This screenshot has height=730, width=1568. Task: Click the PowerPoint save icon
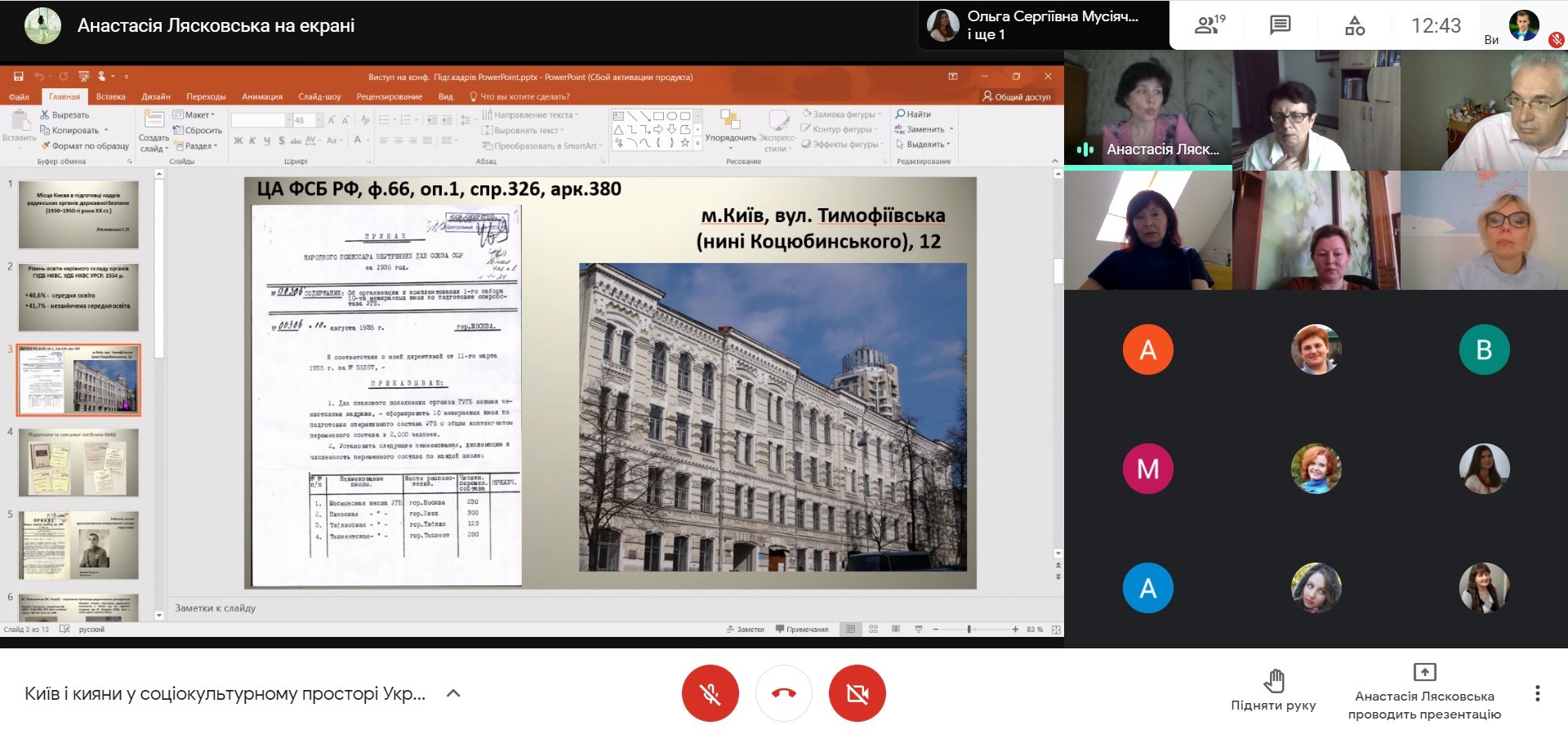[18, 77]
